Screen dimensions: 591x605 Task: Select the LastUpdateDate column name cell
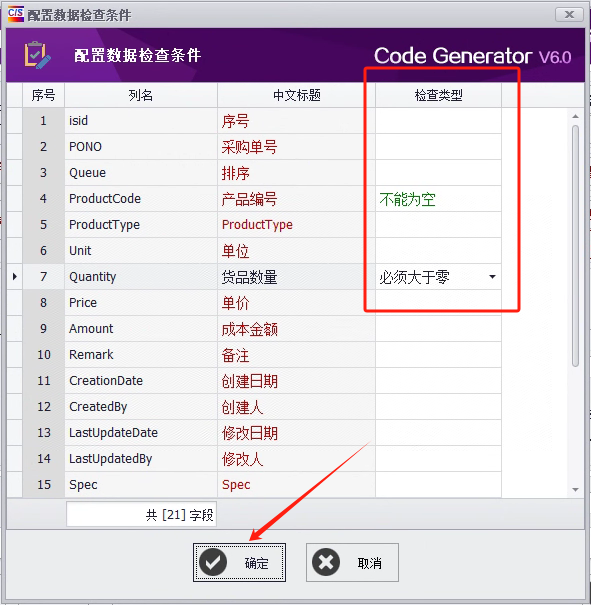coord(141,433)
